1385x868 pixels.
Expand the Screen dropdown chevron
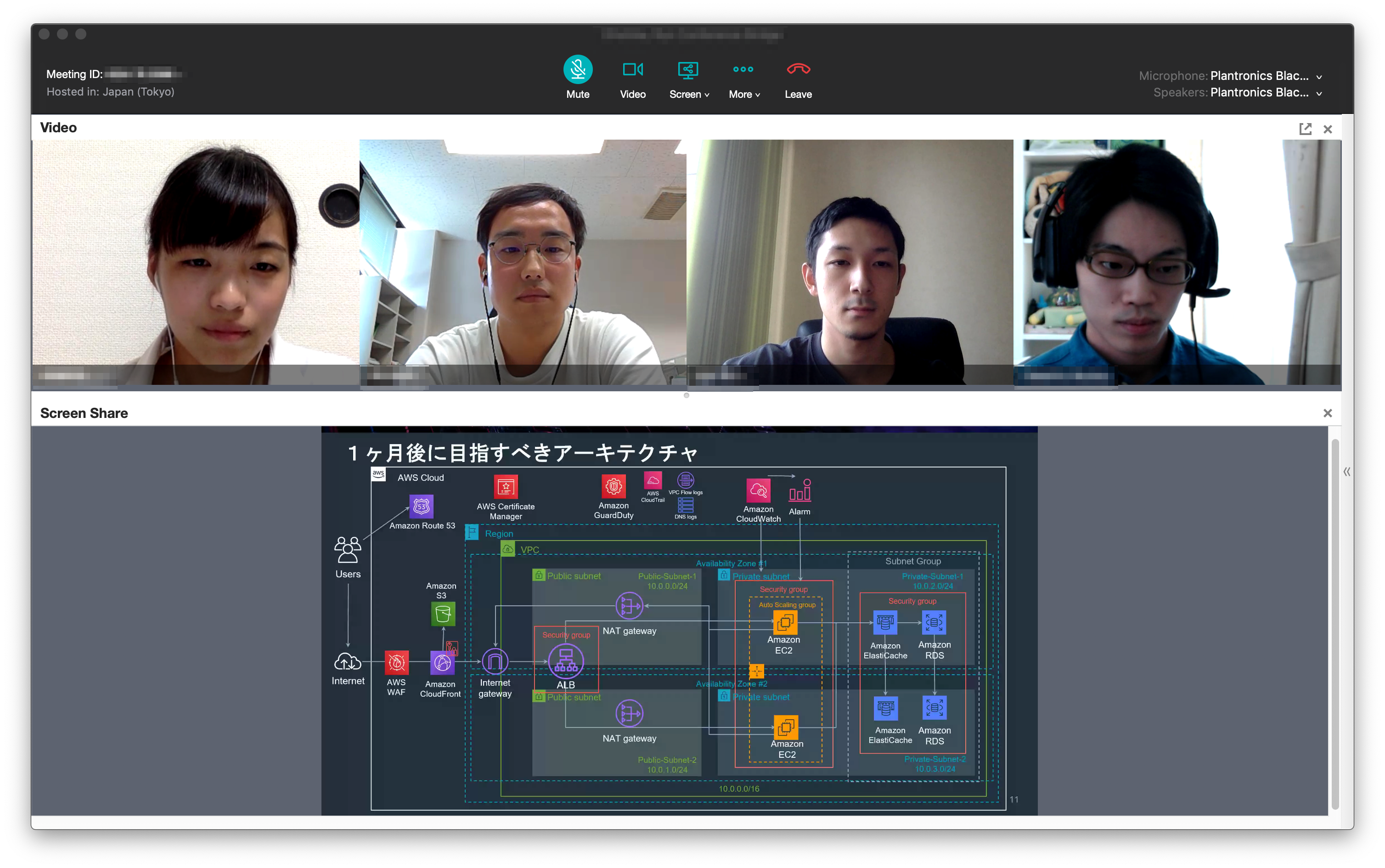click(x=707, y=96)
